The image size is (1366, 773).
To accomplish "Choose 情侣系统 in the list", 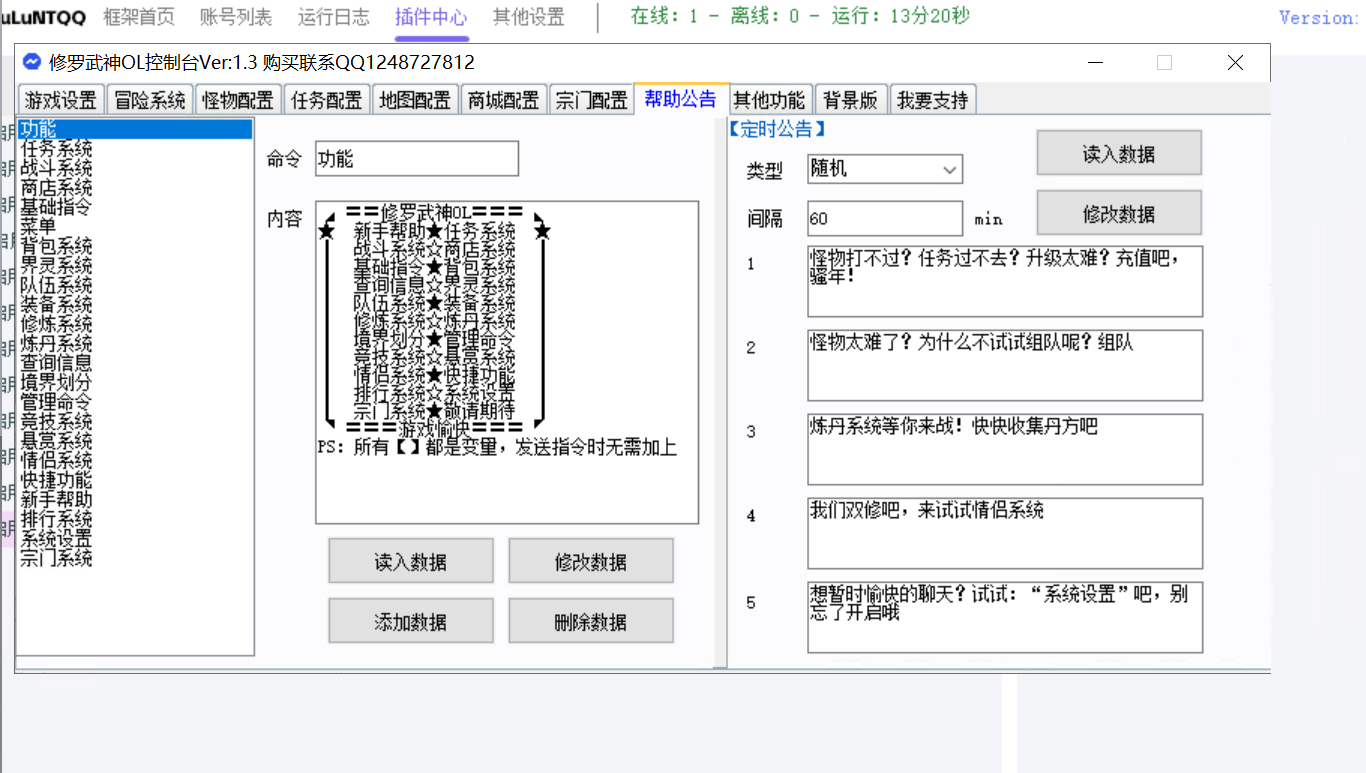I will pos(56,460).
